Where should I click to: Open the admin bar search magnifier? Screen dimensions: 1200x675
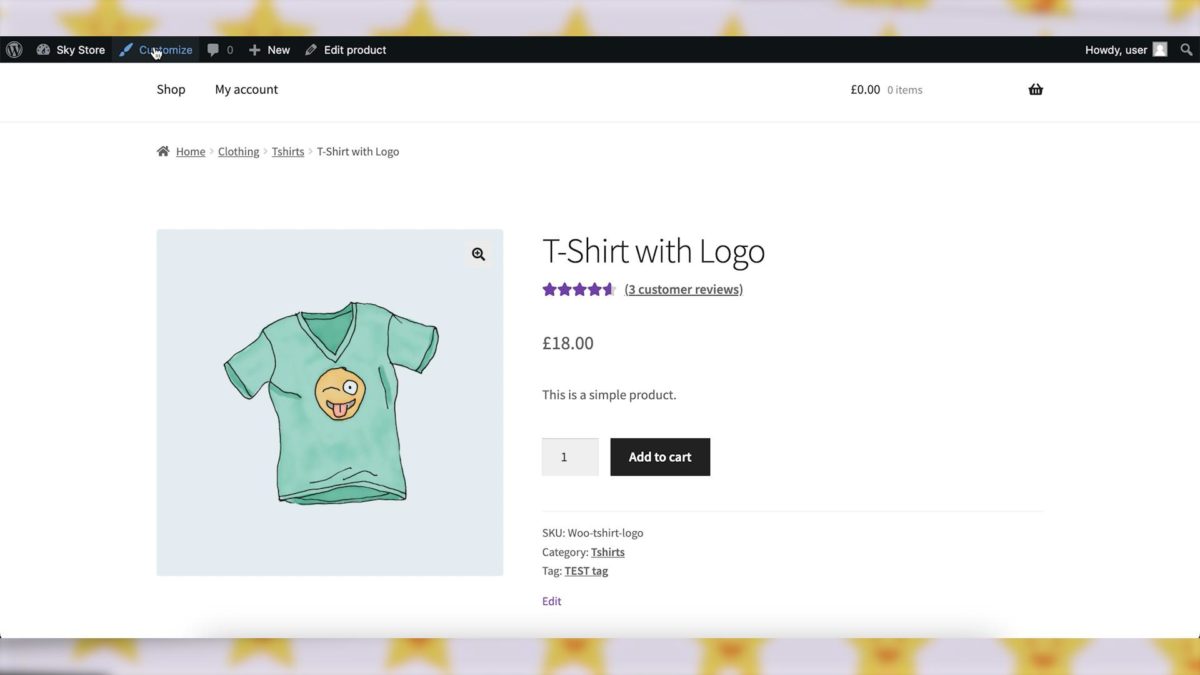pos(1186,49)
